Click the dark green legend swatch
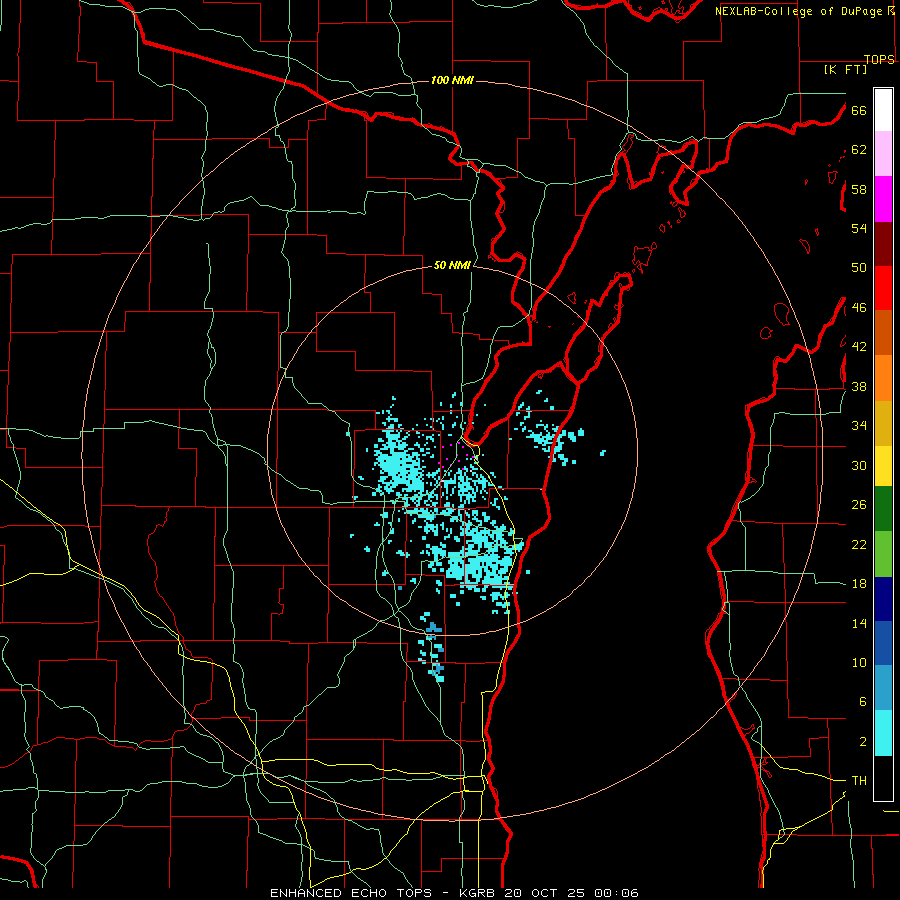 [883, 509]
